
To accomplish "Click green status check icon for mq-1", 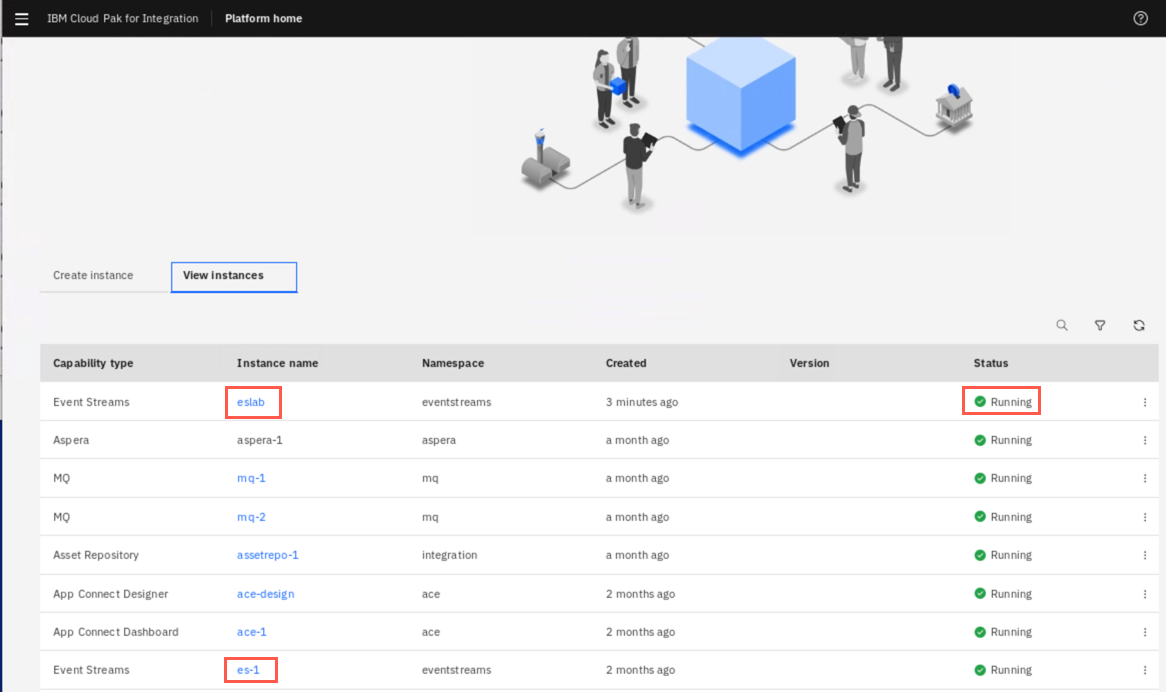I will click(980, 478).
